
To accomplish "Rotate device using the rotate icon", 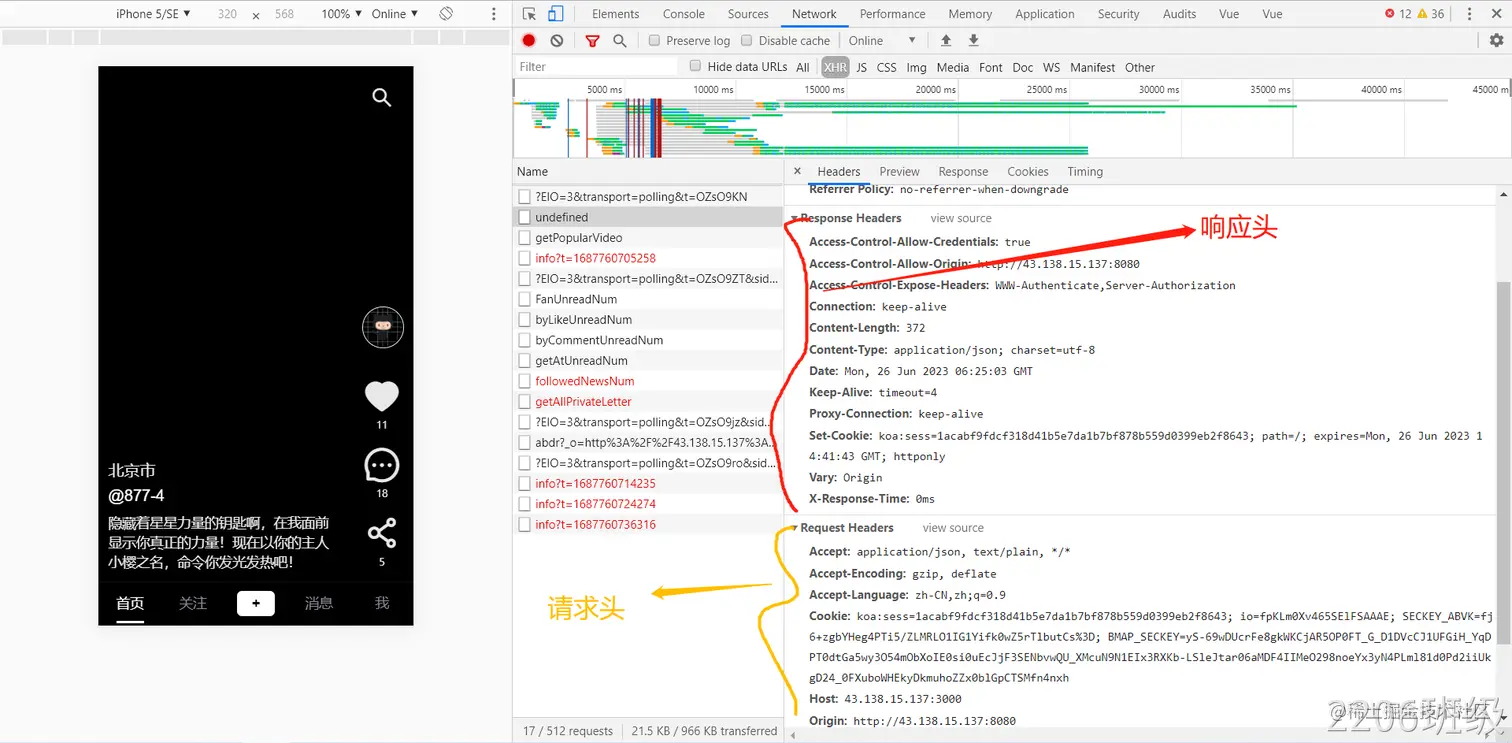I will pos(447,14).
